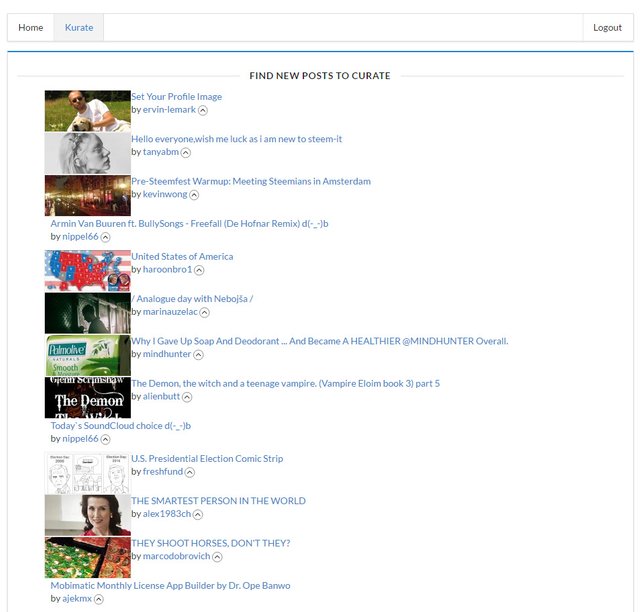Visit author marcodobrovich's profile
This screenshot has width=640, height=612.
click(x=176, y=556)
